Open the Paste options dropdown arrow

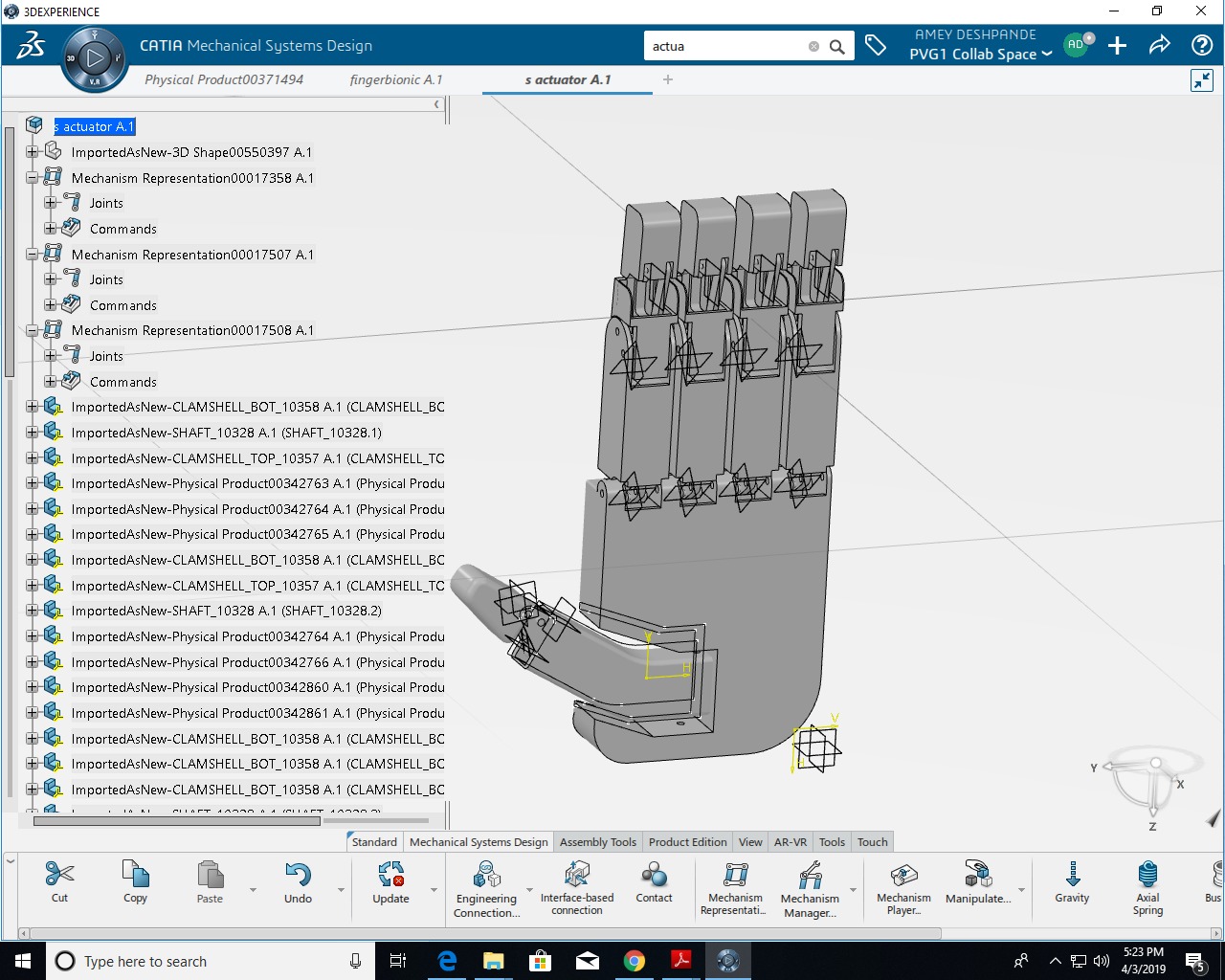(x=253, y=890)
